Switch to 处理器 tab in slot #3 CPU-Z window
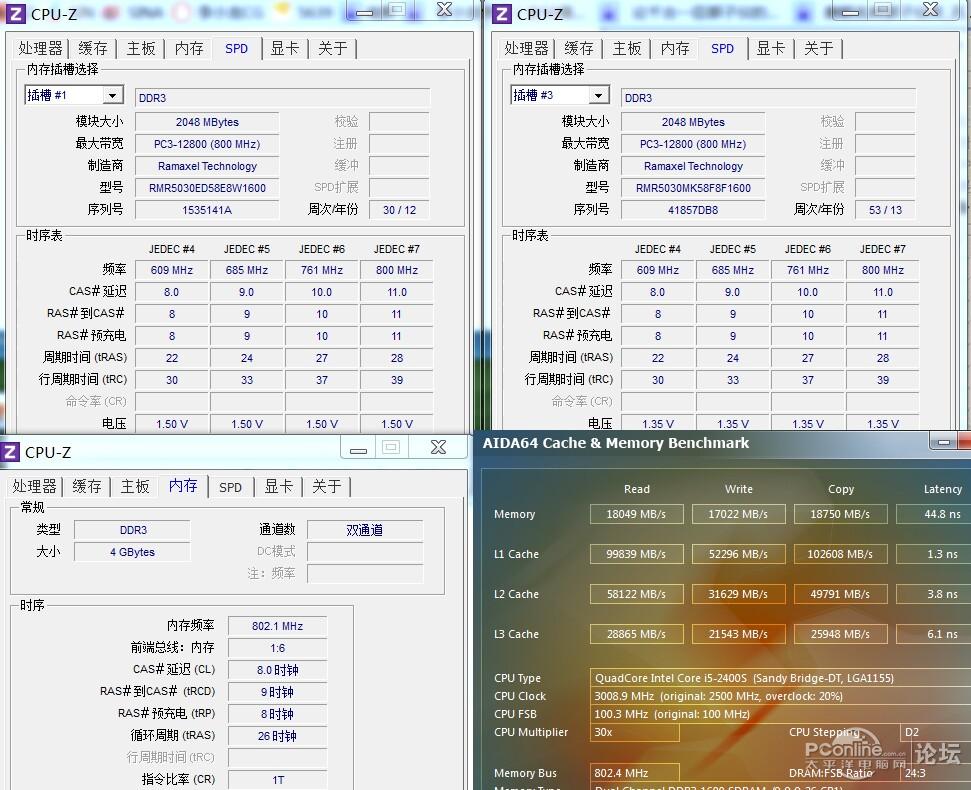 [x=526, y=48]
